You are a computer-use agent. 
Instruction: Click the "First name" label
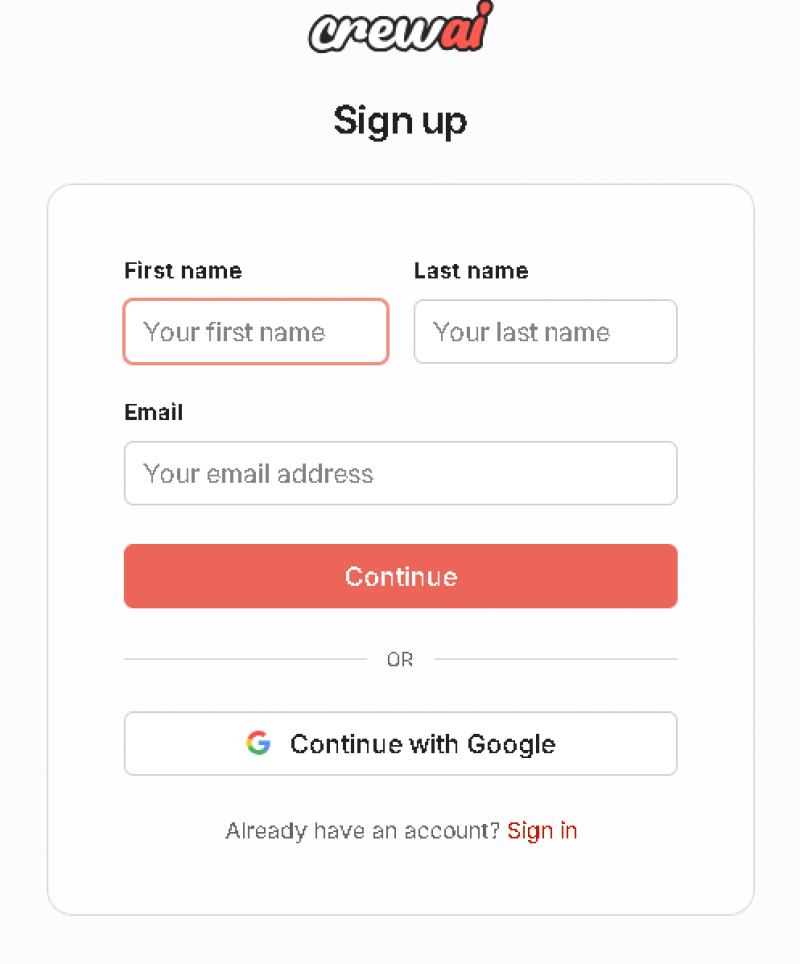pyautogui.click(x=183, y=270)
